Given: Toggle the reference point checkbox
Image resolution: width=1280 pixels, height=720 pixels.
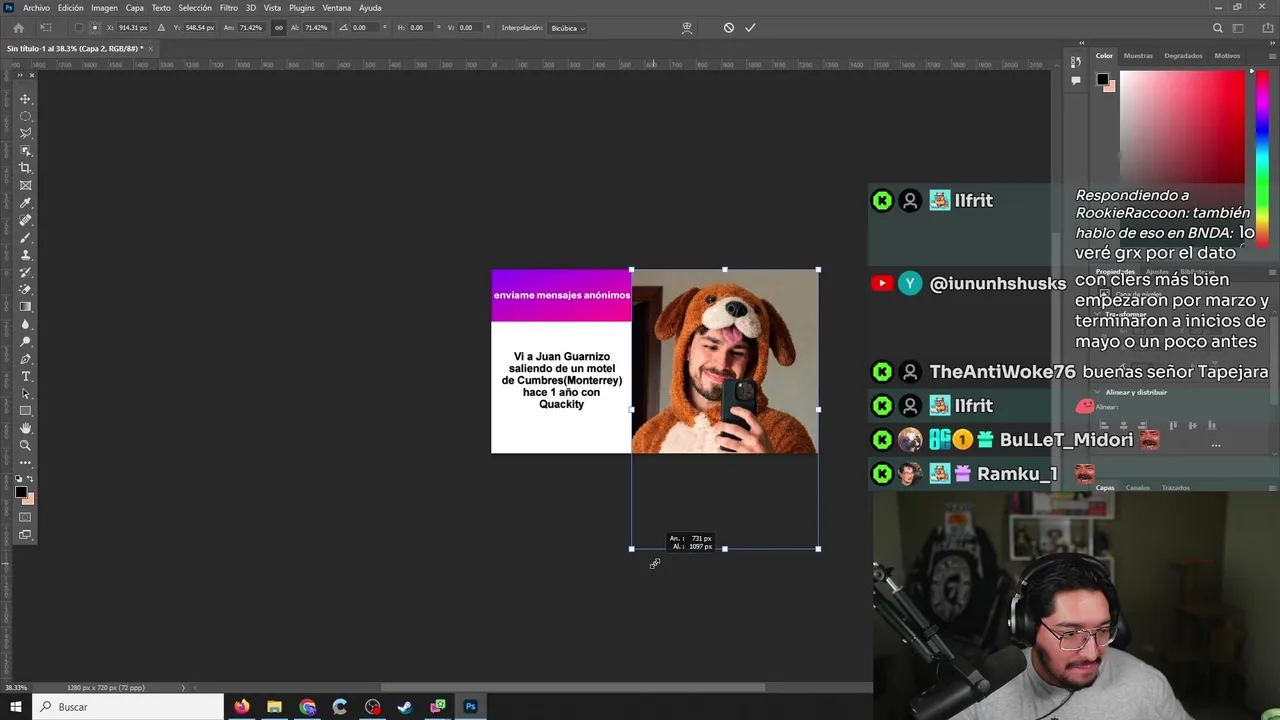Looking at the screenshot, I should (x=81, y=28).
